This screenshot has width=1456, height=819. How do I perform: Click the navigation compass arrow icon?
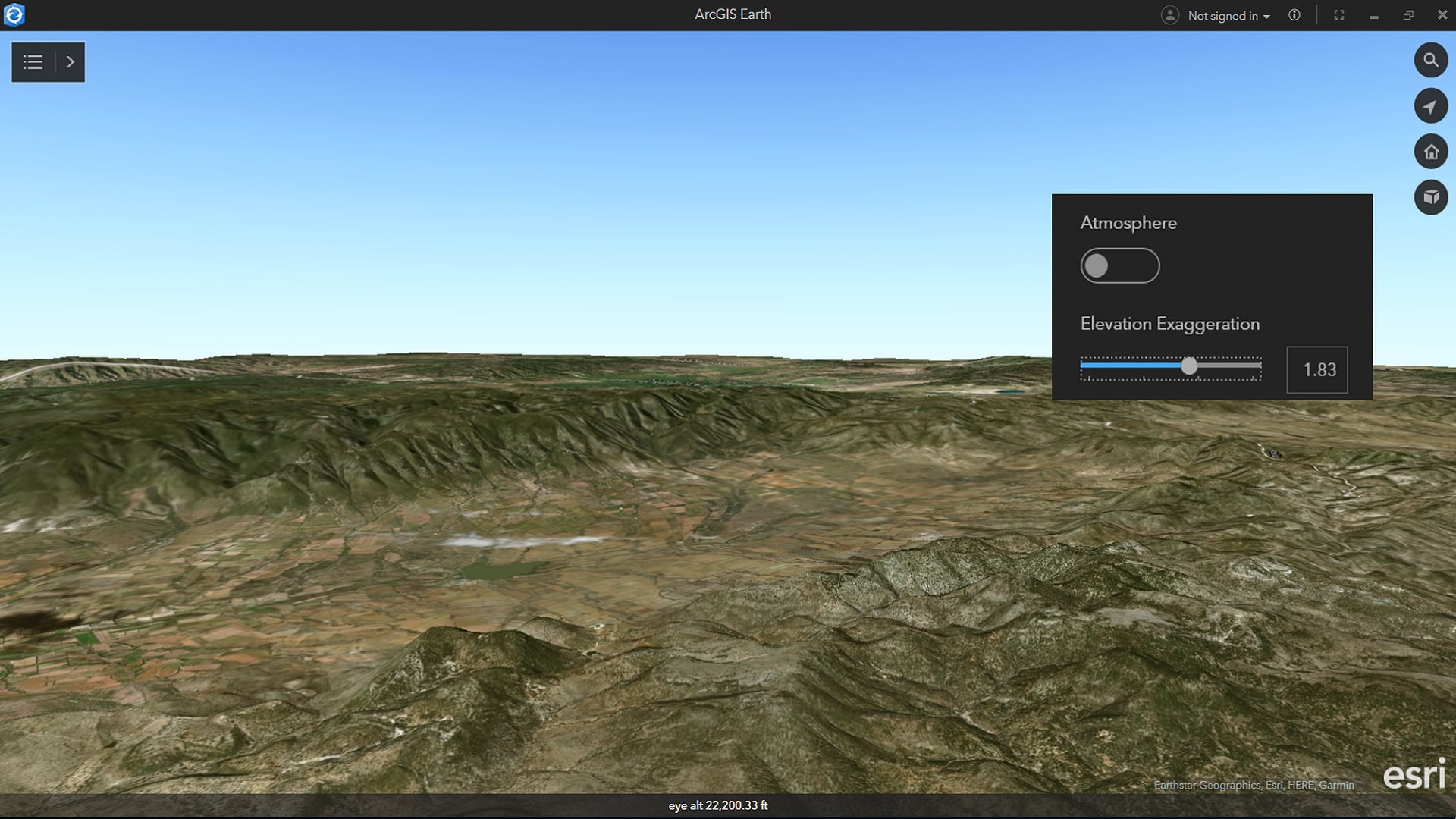pos(1431,105)
